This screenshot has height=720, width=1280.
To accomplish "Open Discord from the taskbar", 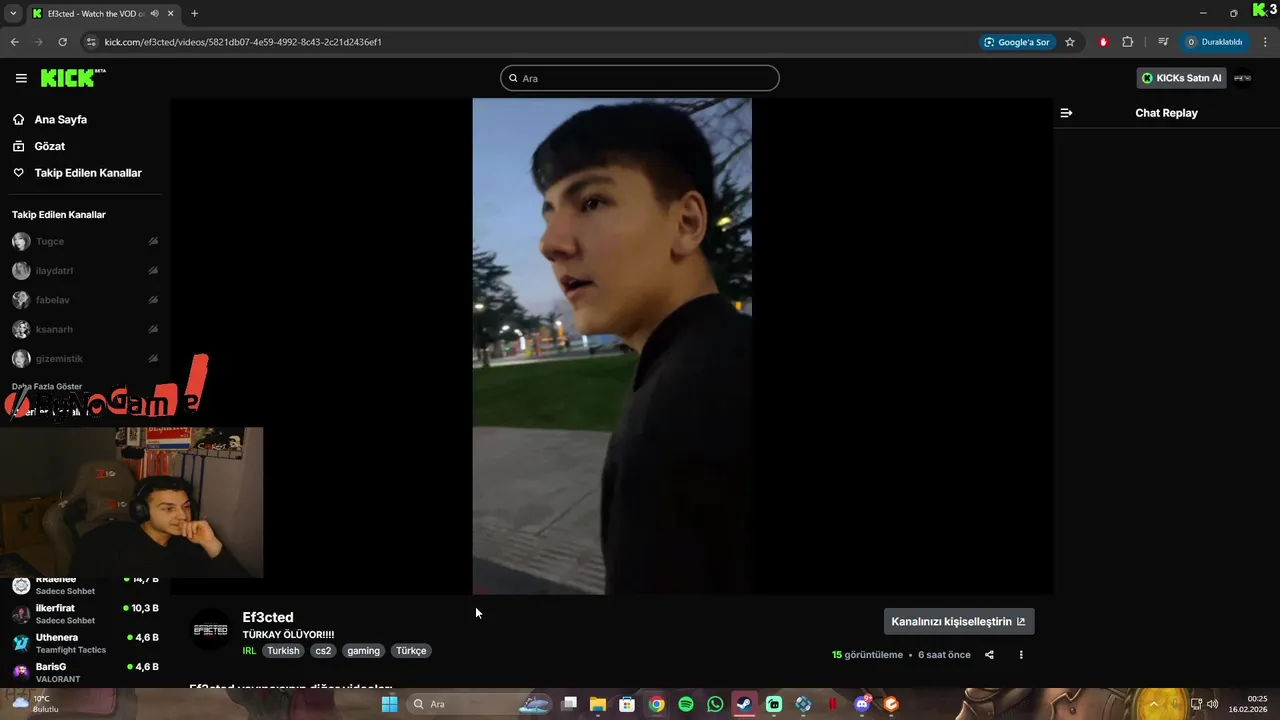I will point(862,704).
